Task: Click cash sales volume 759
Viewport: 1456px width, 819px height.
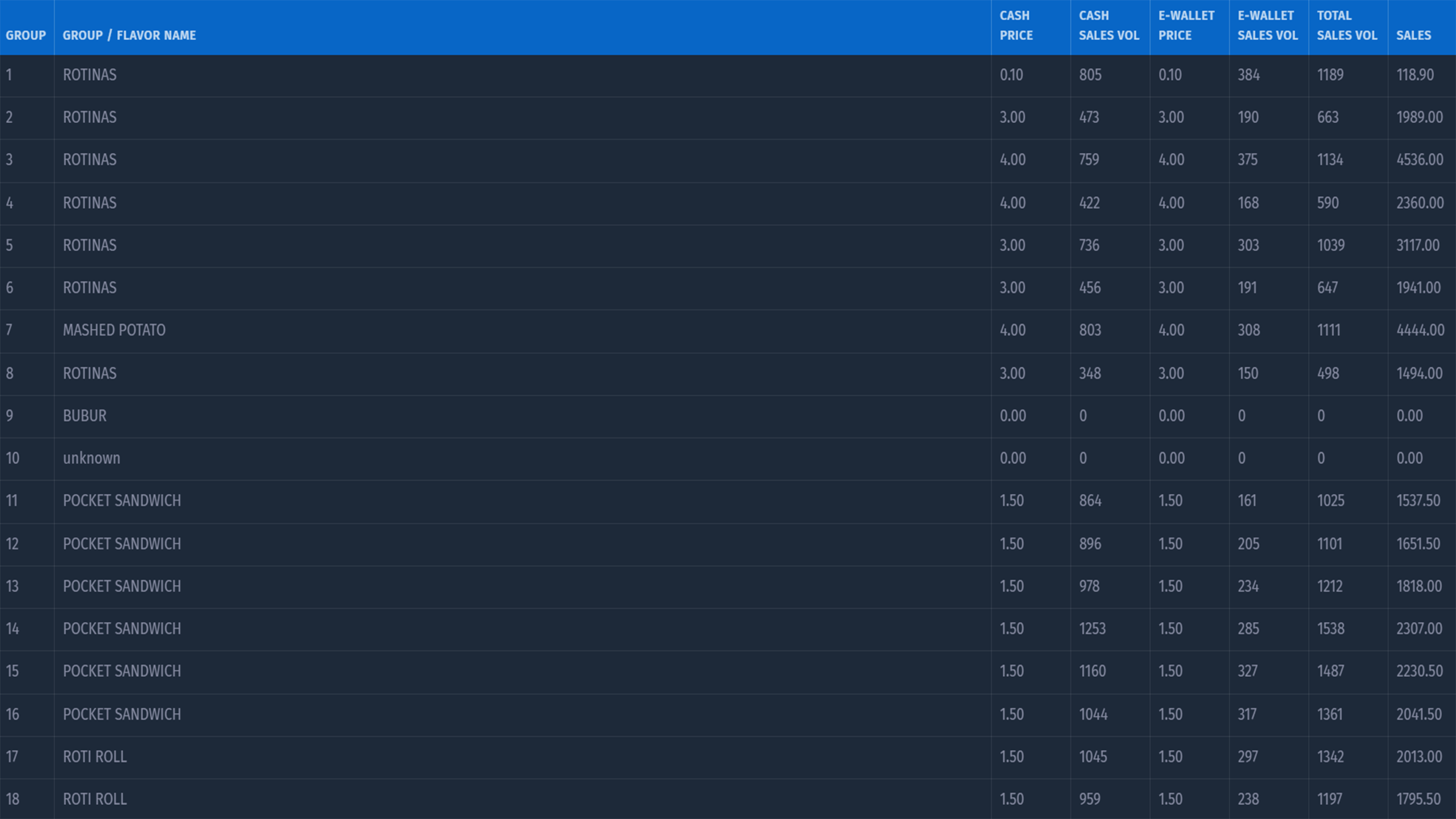Action: (1089, 160)
